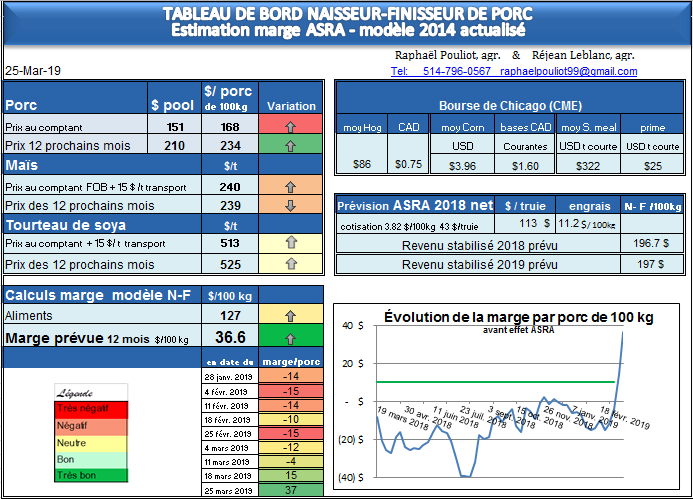Select the Marge prévue value 36.6 cell

point(230,338)
